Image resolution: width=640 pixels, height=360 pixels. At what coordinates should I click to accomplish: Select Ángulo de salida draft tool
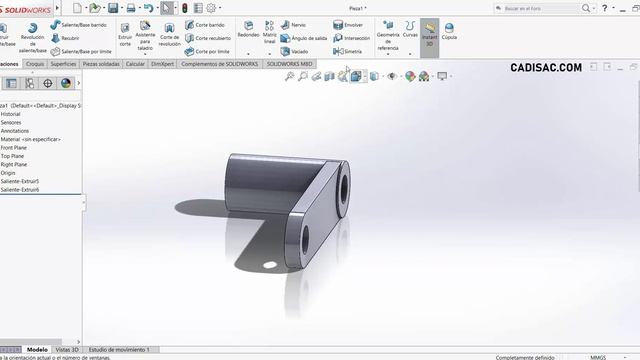coord(304,38)
